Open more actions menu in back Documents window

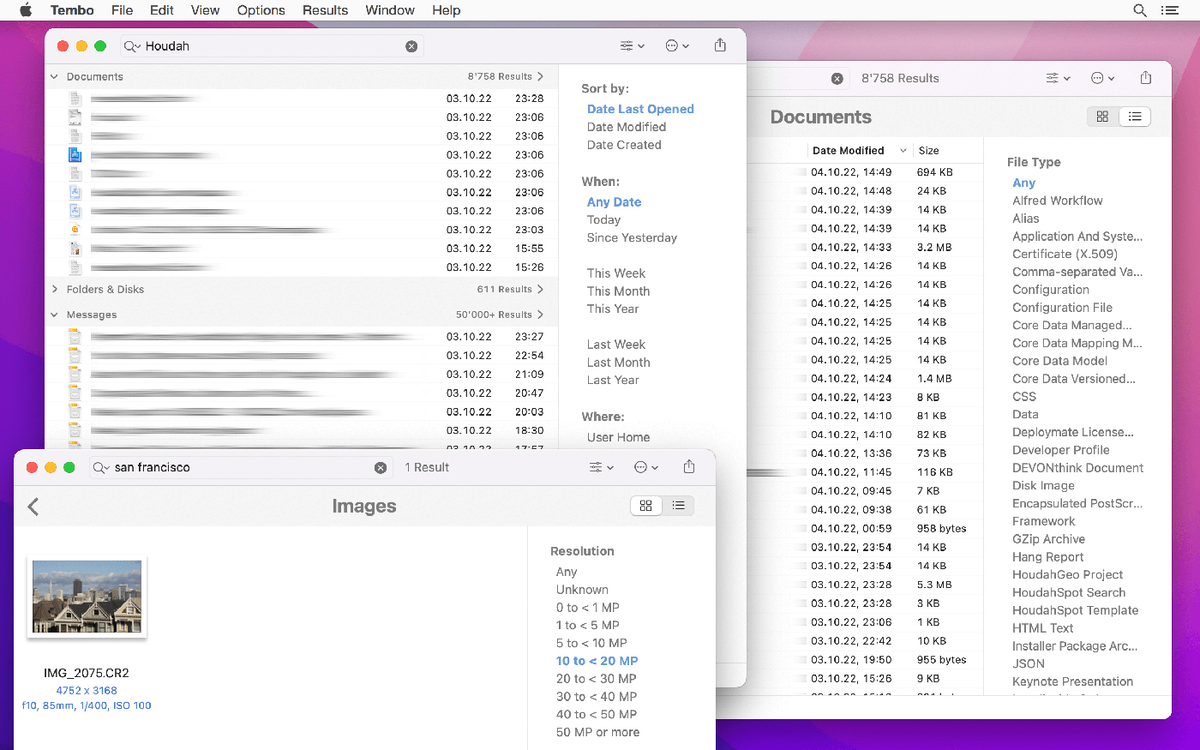tap(1104, 78)
